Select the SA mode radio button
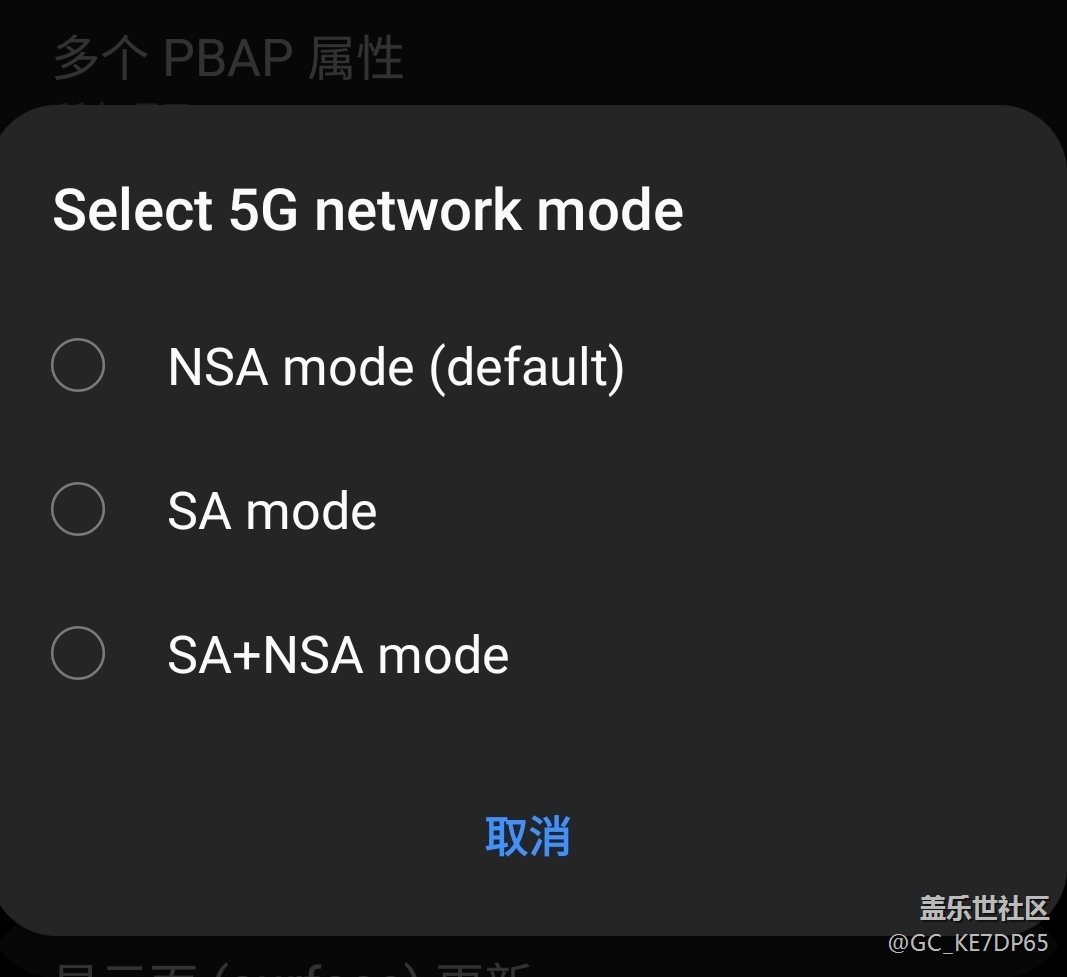The width and height of the screenshot is (1067, 977). (x=78, y=509)
